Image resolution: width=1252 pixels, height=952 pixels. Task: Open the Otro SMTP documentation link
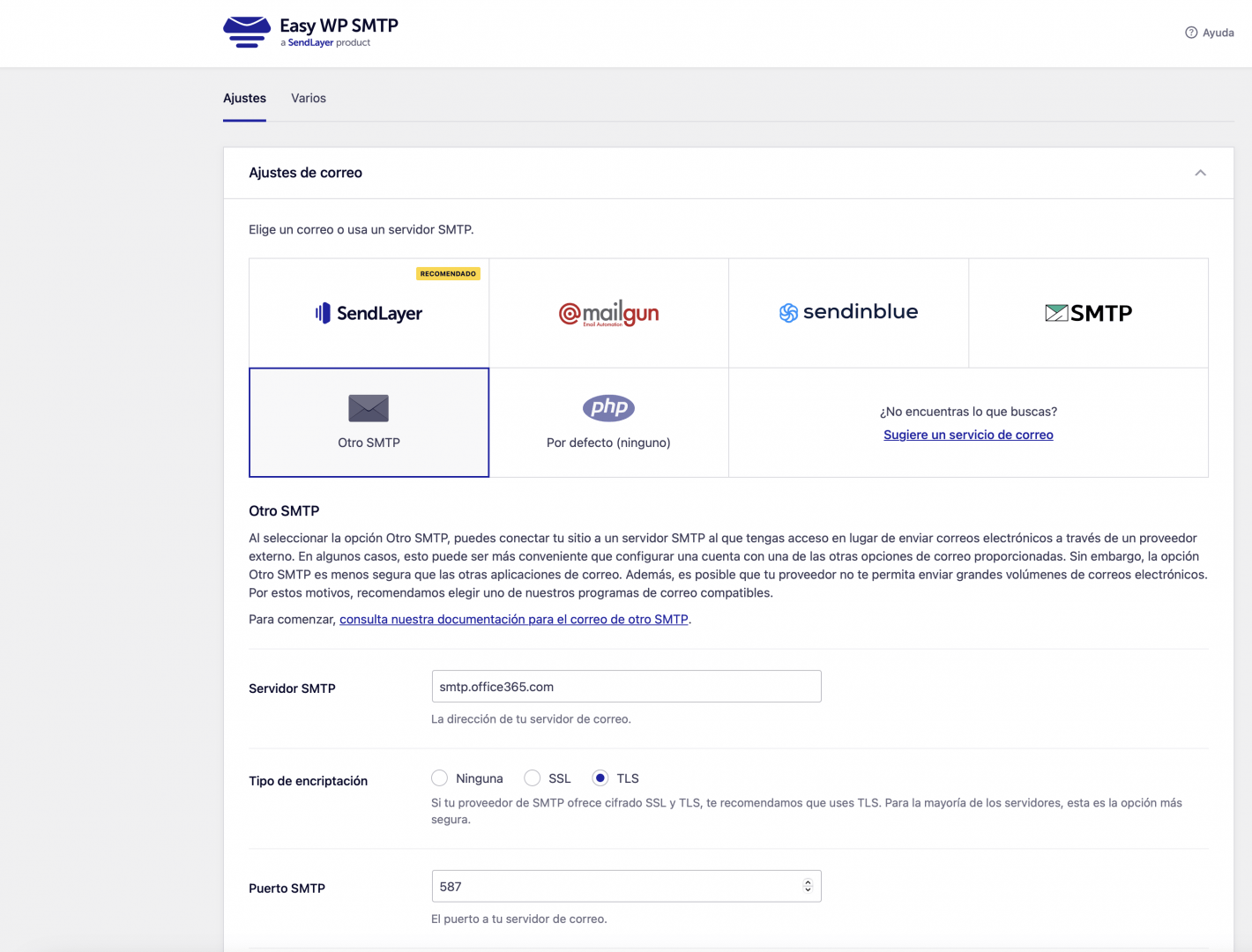point(513,620)
